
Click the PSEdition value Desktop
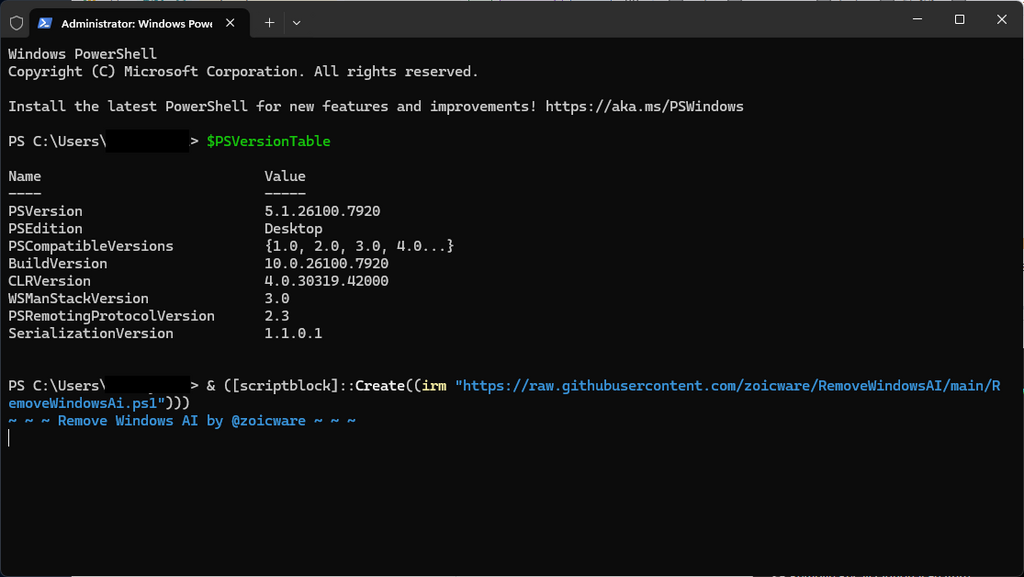(x=293, y=229)
